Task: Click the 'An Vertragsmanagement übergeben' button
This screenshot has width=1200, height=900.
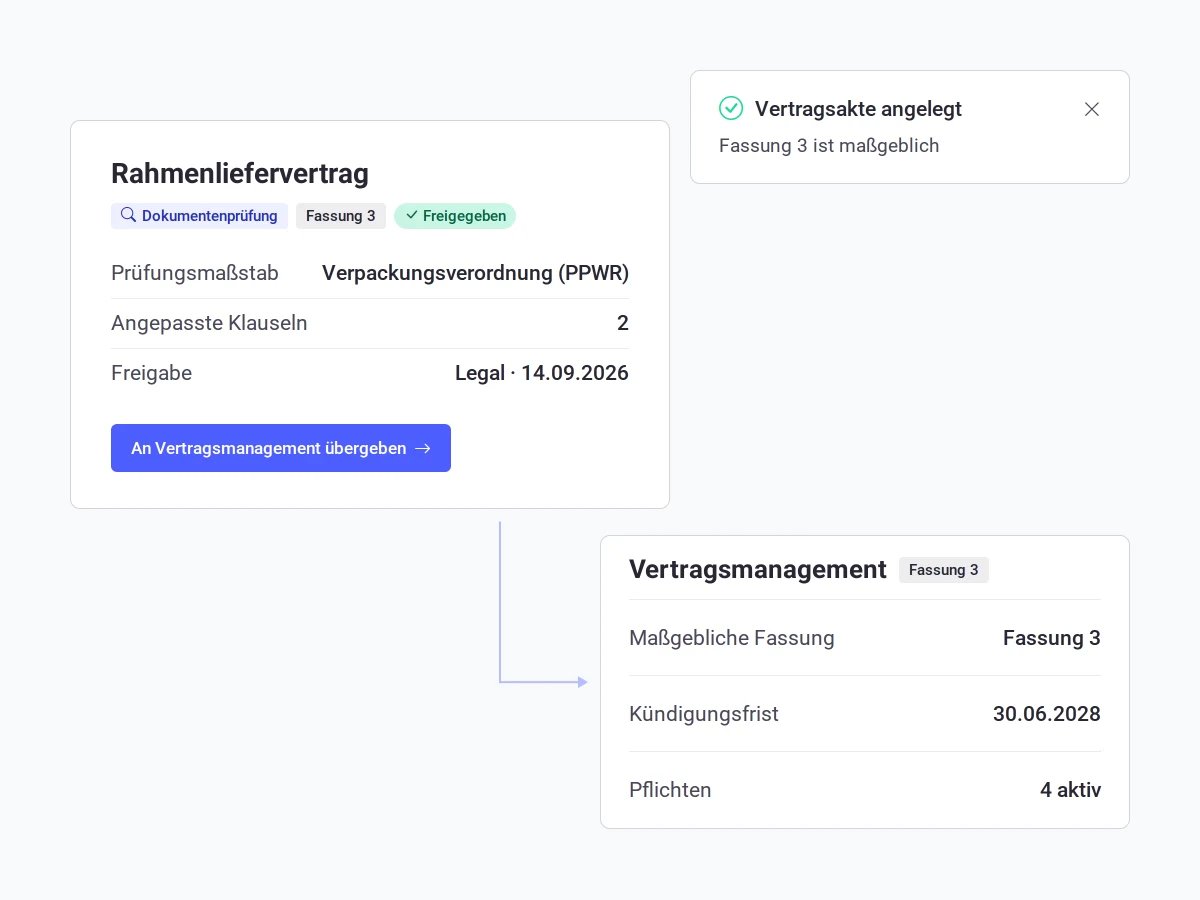Action: (x=281, y=448)
